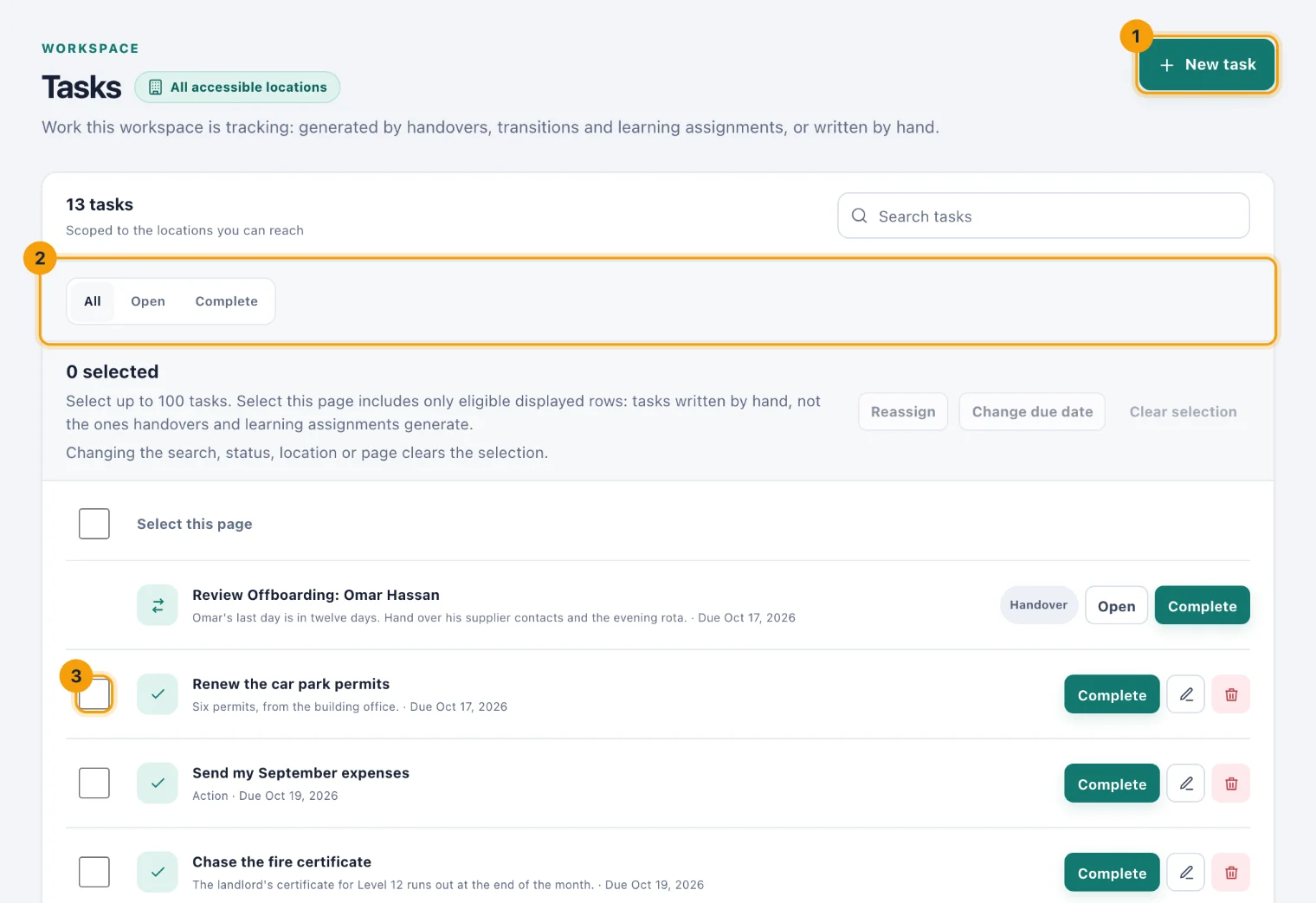Click Clear selection
The height and width of the screenshot is (903, 1316).
1183,411
